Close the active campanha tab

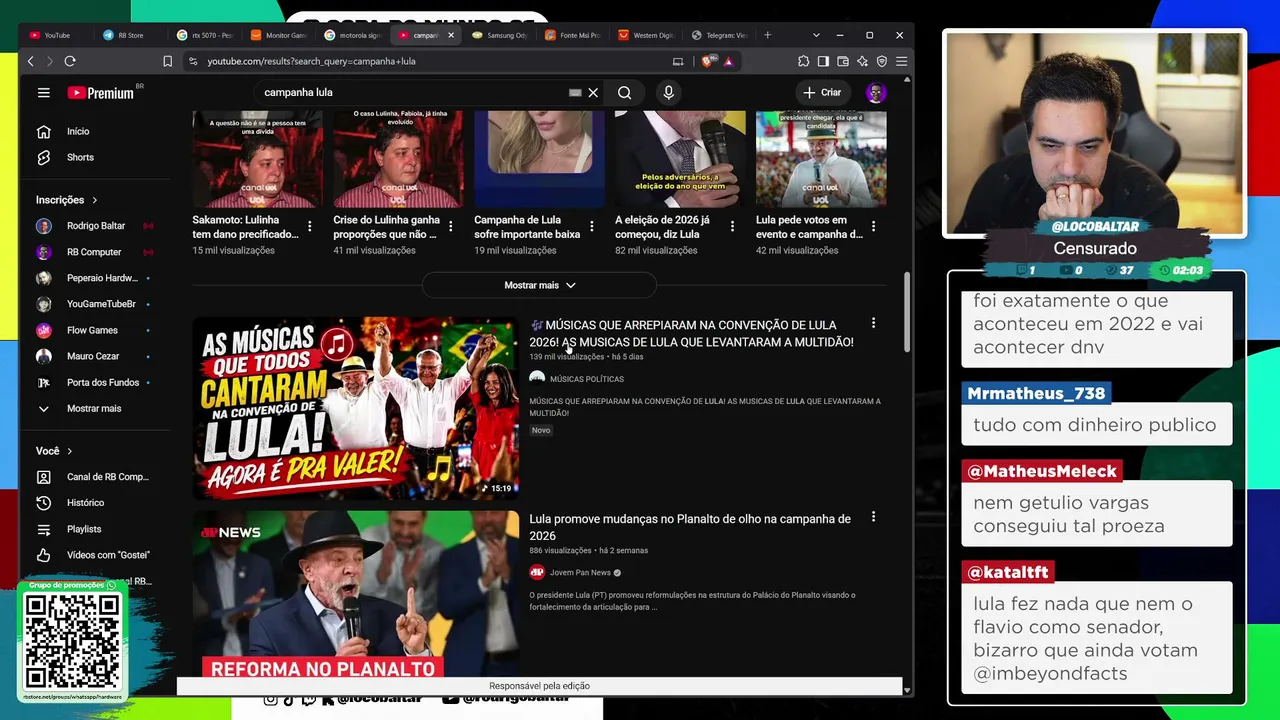click(x=451, y=35)
